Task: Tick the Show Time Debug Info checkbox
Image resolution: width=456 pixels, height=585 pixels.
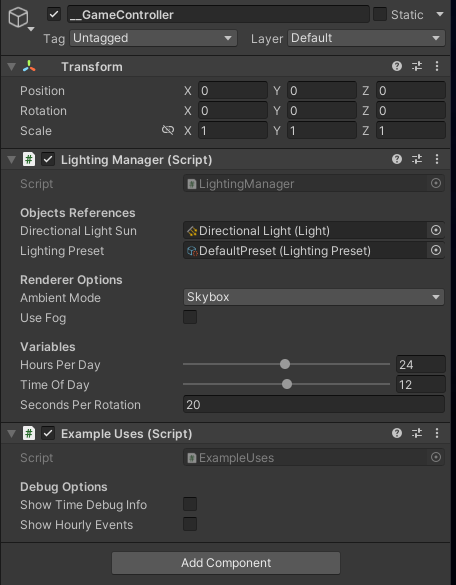Action: pyautogui.click(x=190, y=504)
